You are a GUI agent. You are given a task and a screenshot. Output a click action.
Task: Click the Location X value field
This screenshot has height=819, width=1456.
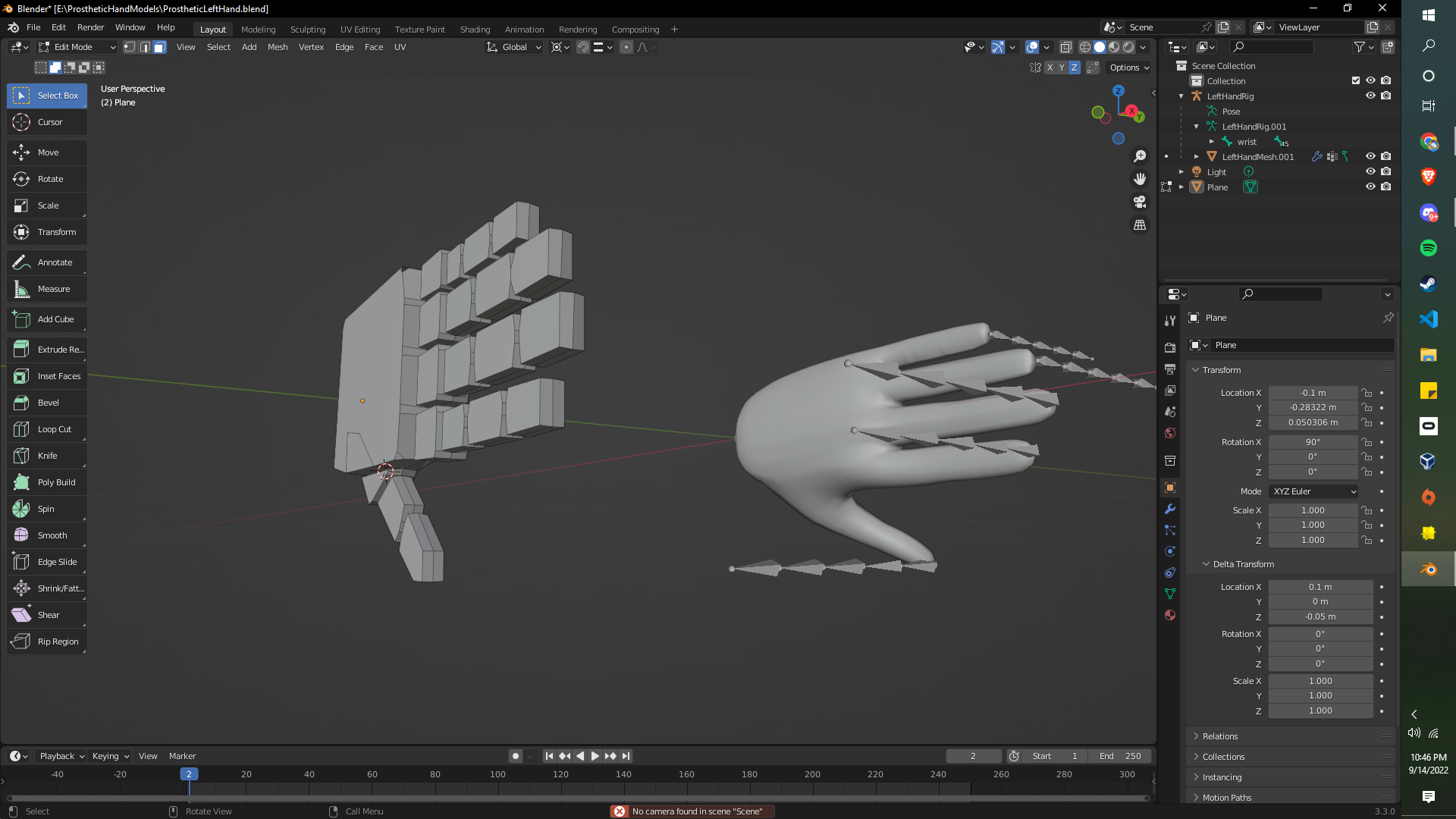[x=1313, y=393]
